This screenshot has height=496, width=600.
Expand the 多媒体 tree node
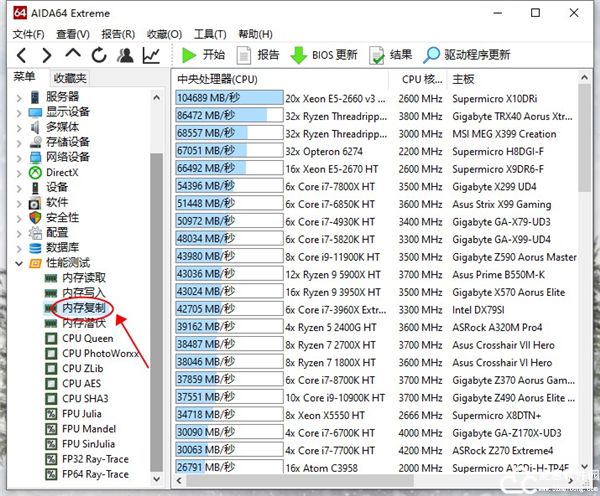tap(19, 128)
